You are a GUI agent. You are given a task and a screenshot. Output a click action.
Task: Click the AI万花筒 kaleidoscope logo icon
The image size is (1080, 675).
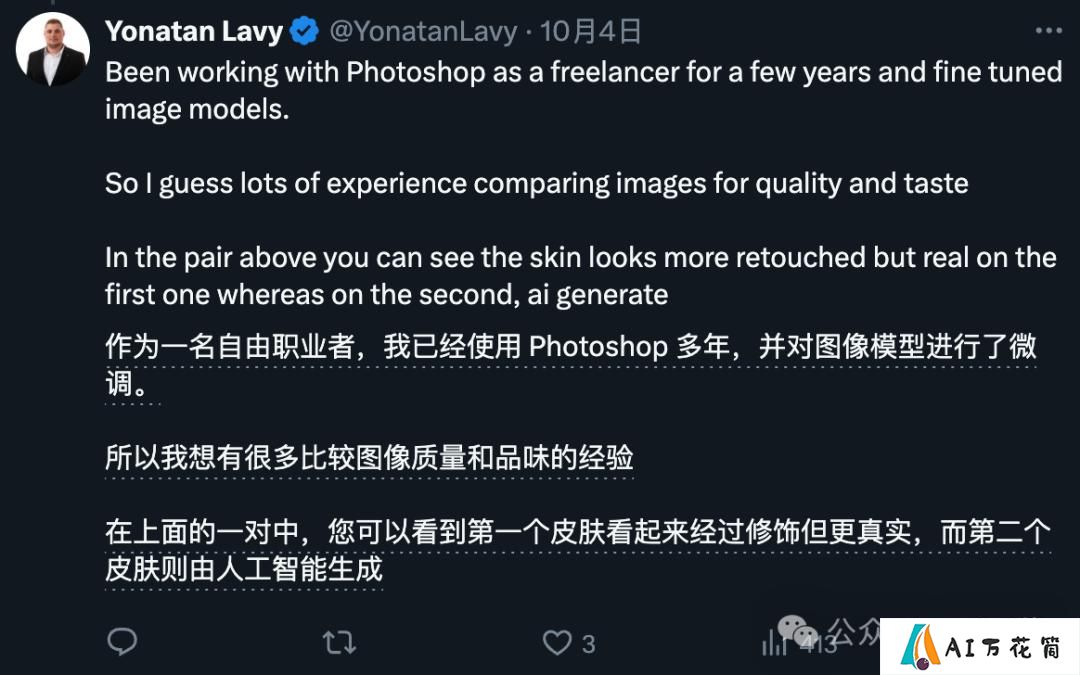point(920,647)
